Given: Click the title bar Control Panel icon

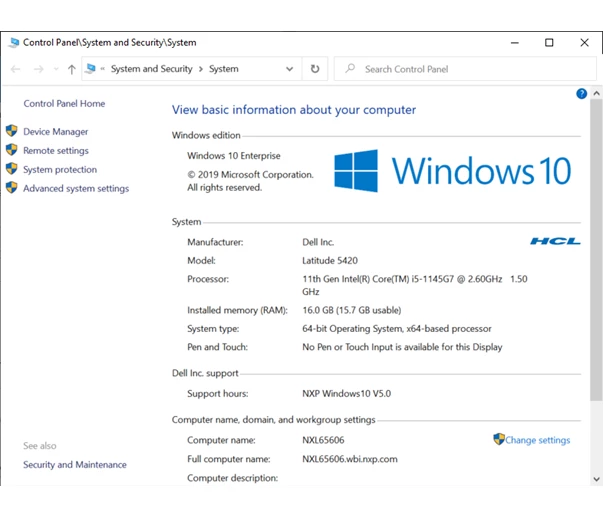Looking at the screenshot, I should (x=14, y=42).
